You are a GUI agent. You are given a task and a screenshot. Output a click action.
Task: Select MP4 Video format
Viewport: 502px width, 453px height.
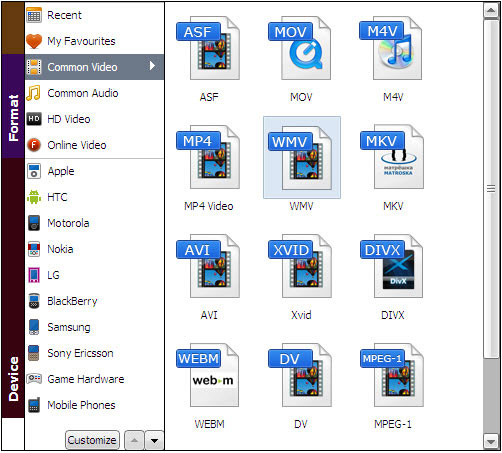(208, 157)
